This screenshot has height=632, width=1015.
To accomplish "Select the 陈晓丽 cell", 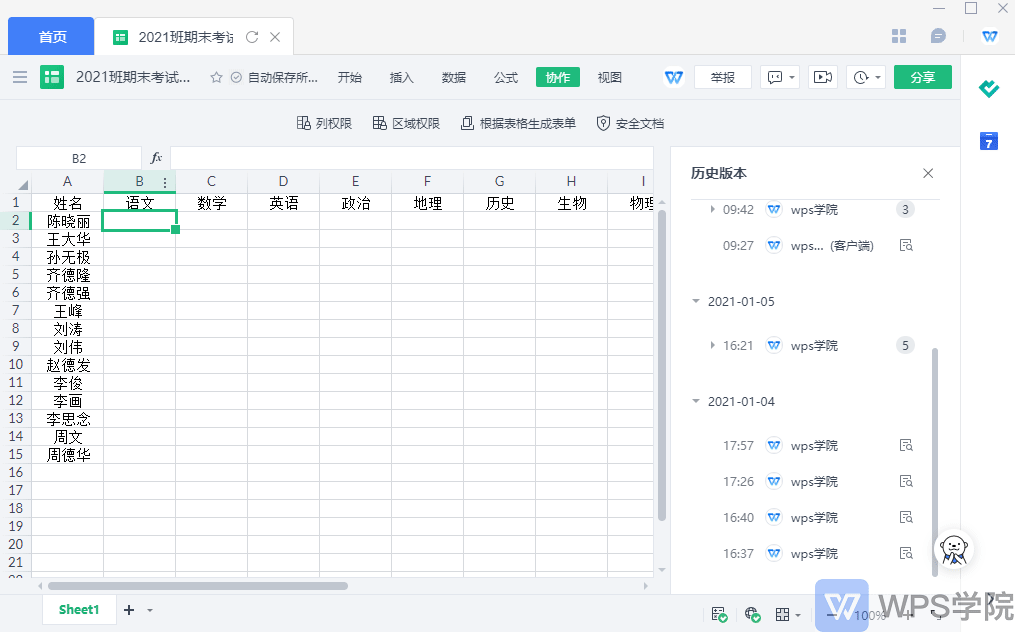I will (x=68, y=221).
